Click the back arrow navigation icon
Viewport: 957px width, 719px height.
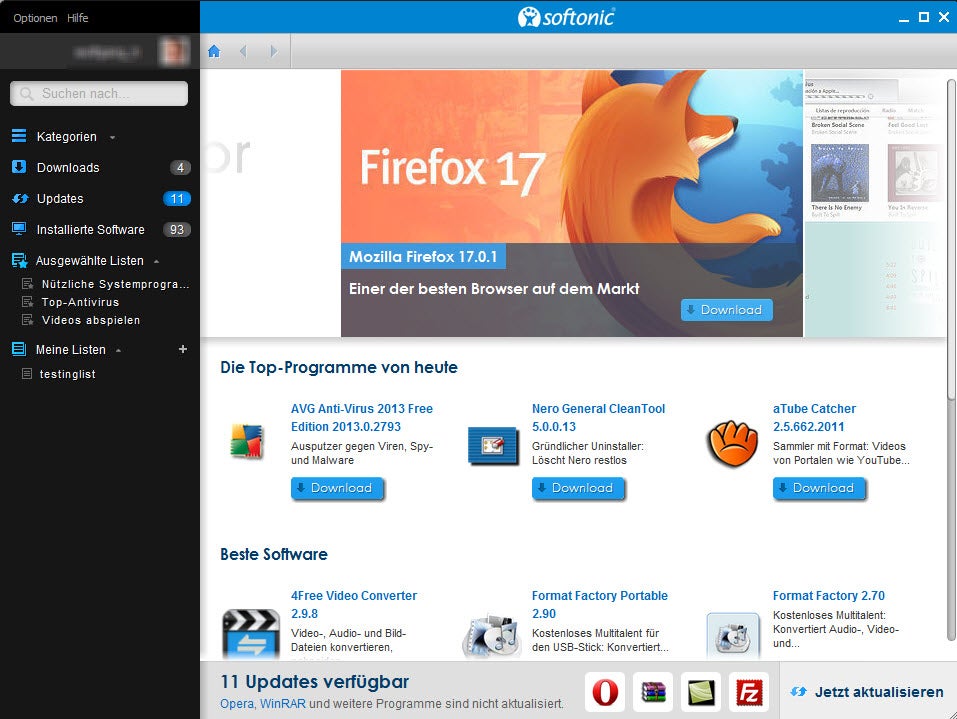tap(243, 51)
